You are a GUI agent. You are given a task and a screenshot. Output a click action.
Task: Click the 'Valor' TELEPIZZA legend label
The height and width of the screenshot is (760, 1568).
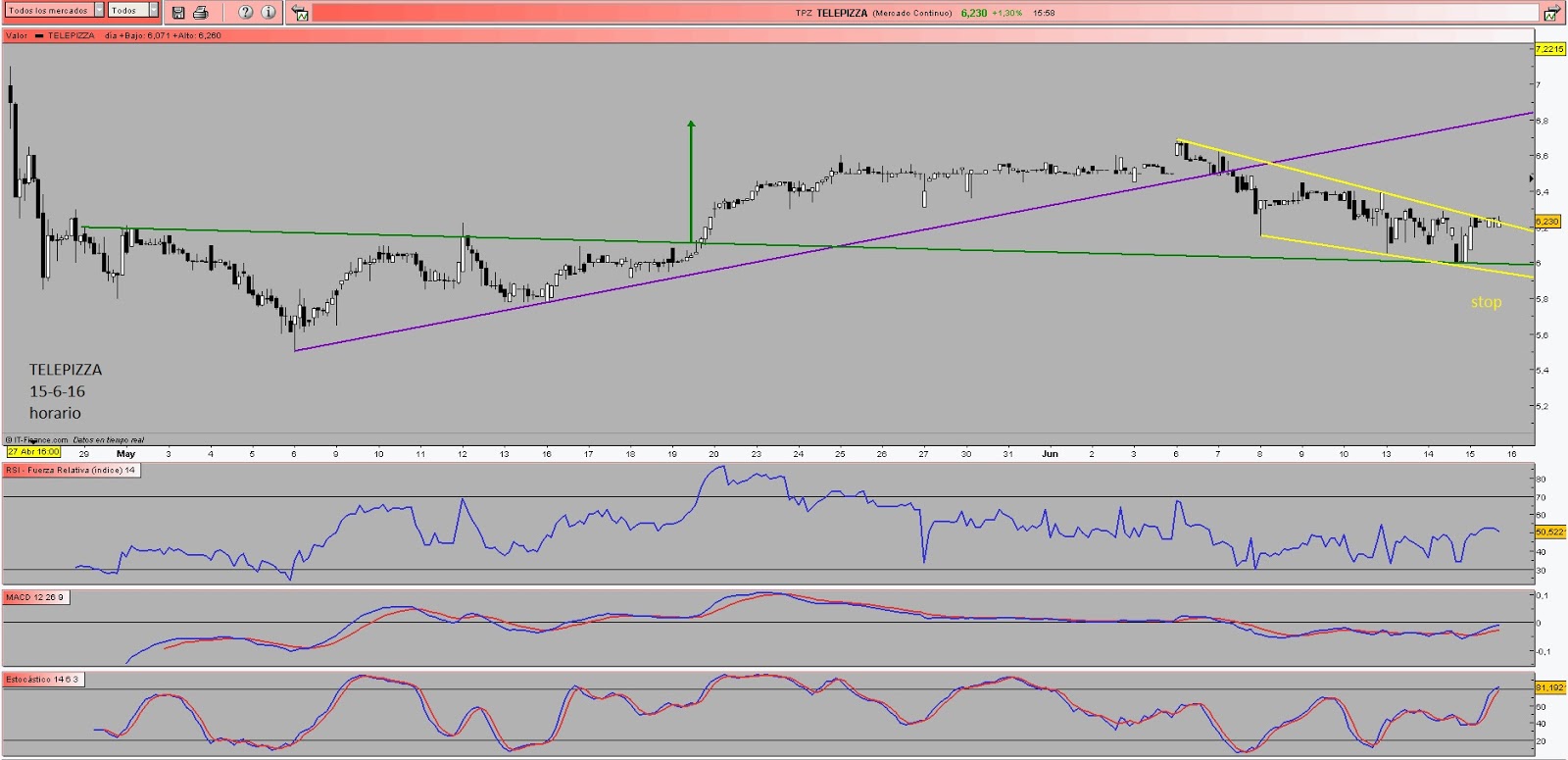51,35
